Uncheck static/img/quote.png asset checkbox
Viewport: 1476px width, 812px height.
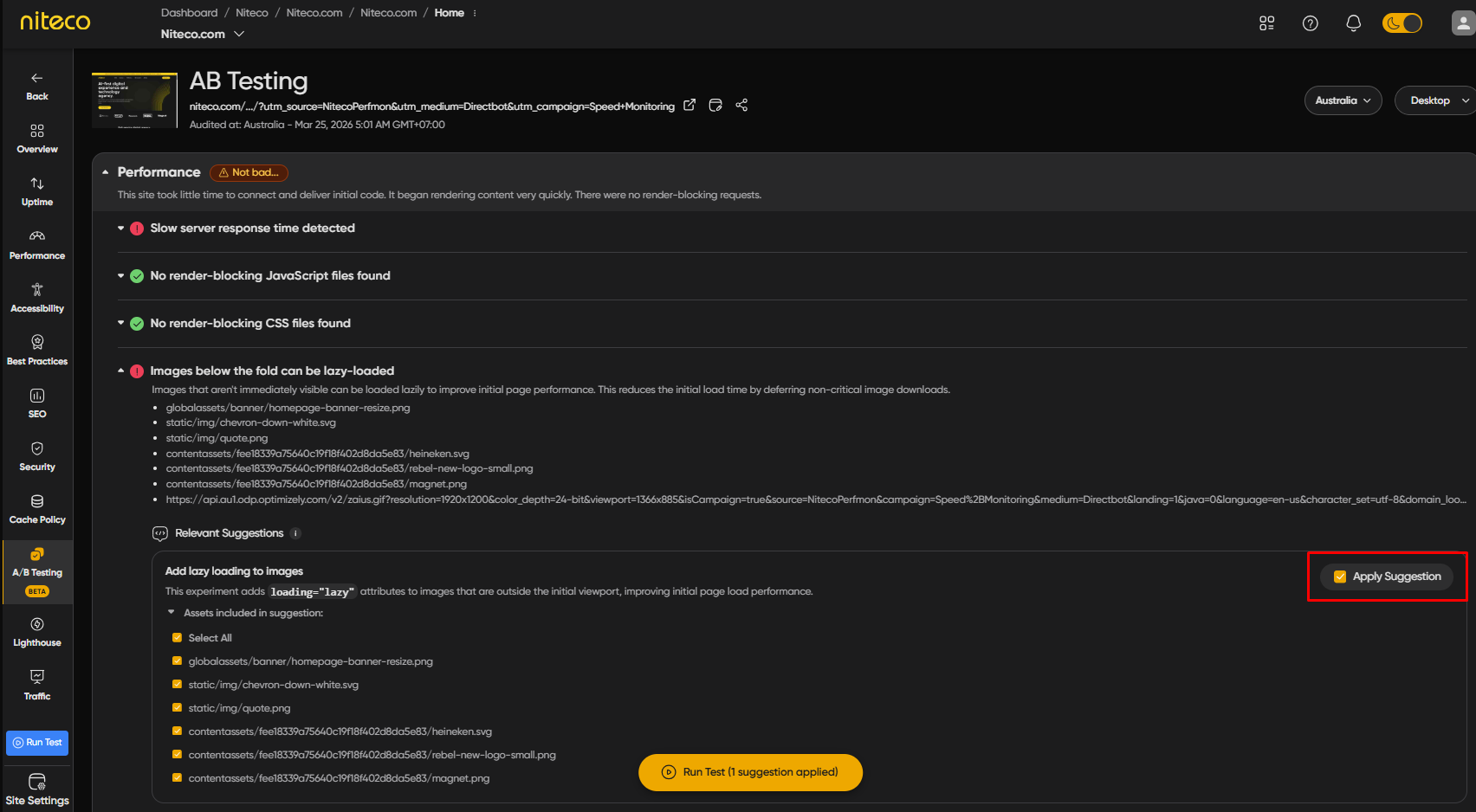pos(178,708)
